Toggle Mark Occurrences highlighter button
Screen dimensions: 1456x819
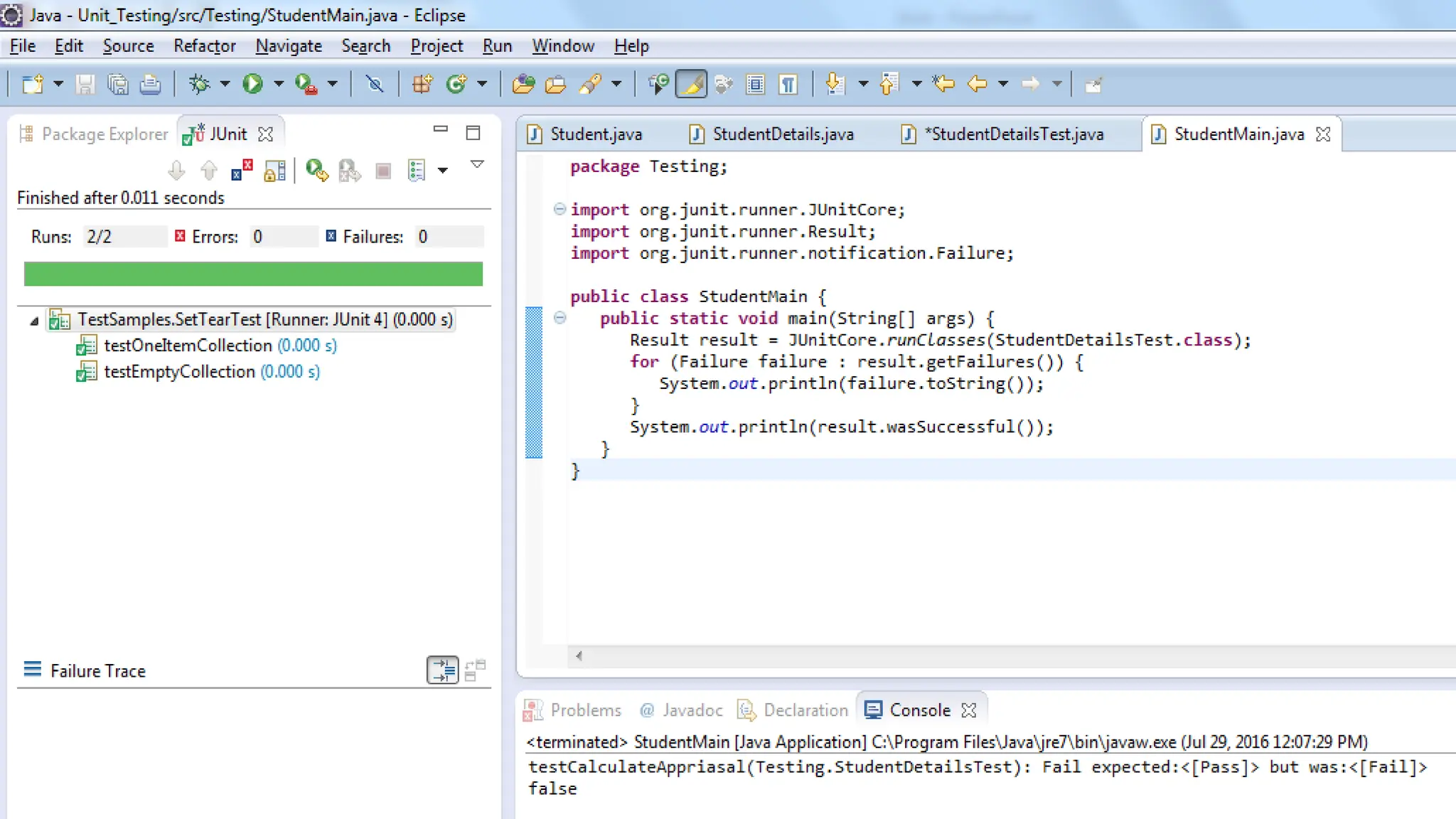[691, 84]
